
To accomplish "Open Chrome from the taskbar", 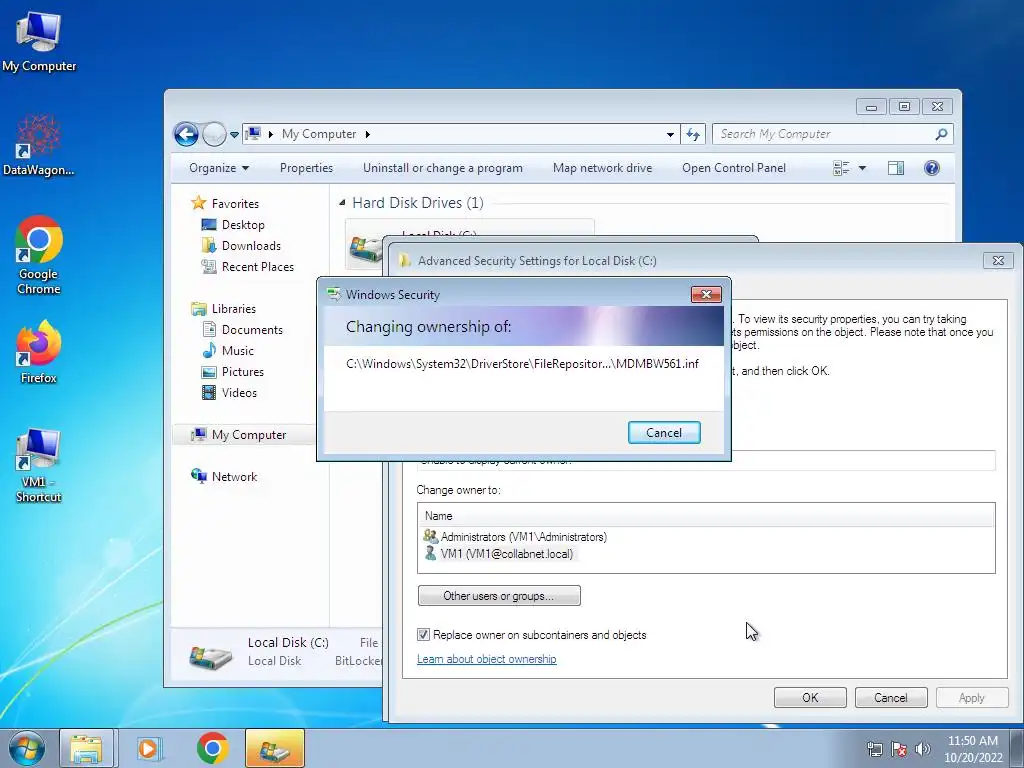I will tap(212, 748).
